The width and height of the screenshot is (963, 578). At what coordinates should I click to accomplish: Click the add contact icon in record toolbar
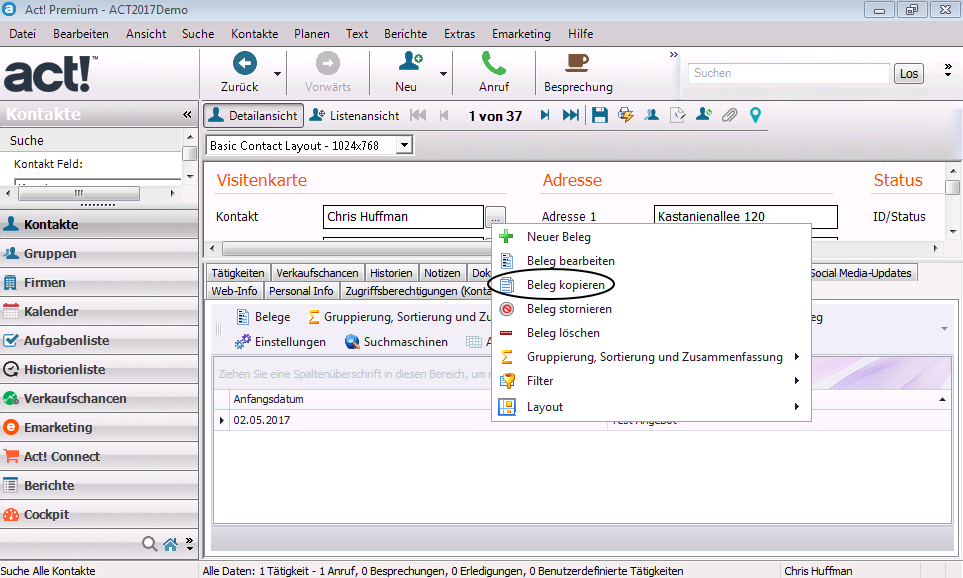(704, 115)
